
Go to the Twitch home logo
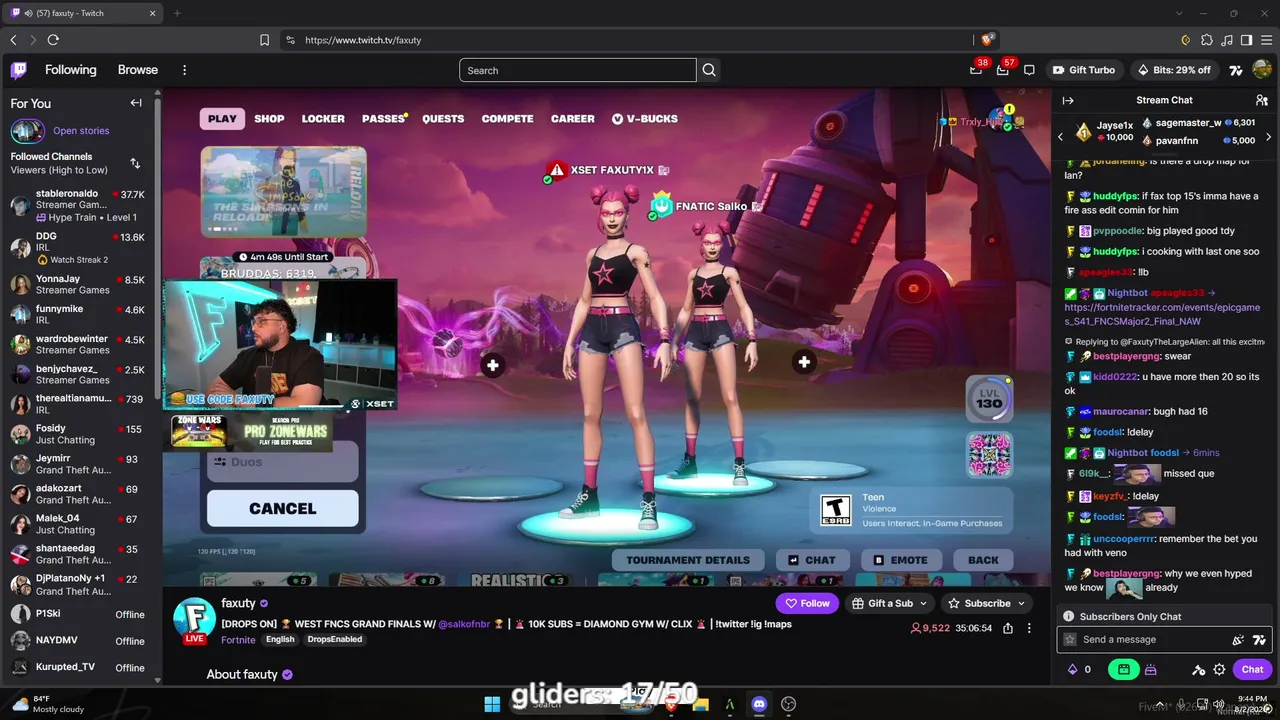[19, 70]
